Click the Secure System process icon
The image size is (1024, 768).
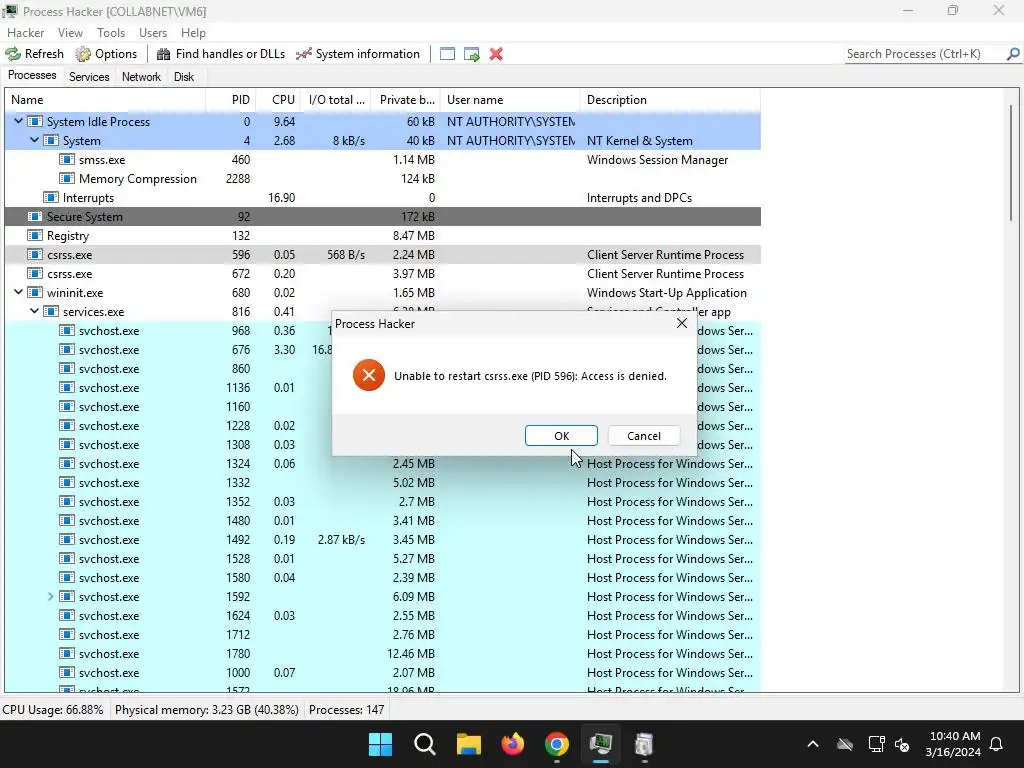35,216
